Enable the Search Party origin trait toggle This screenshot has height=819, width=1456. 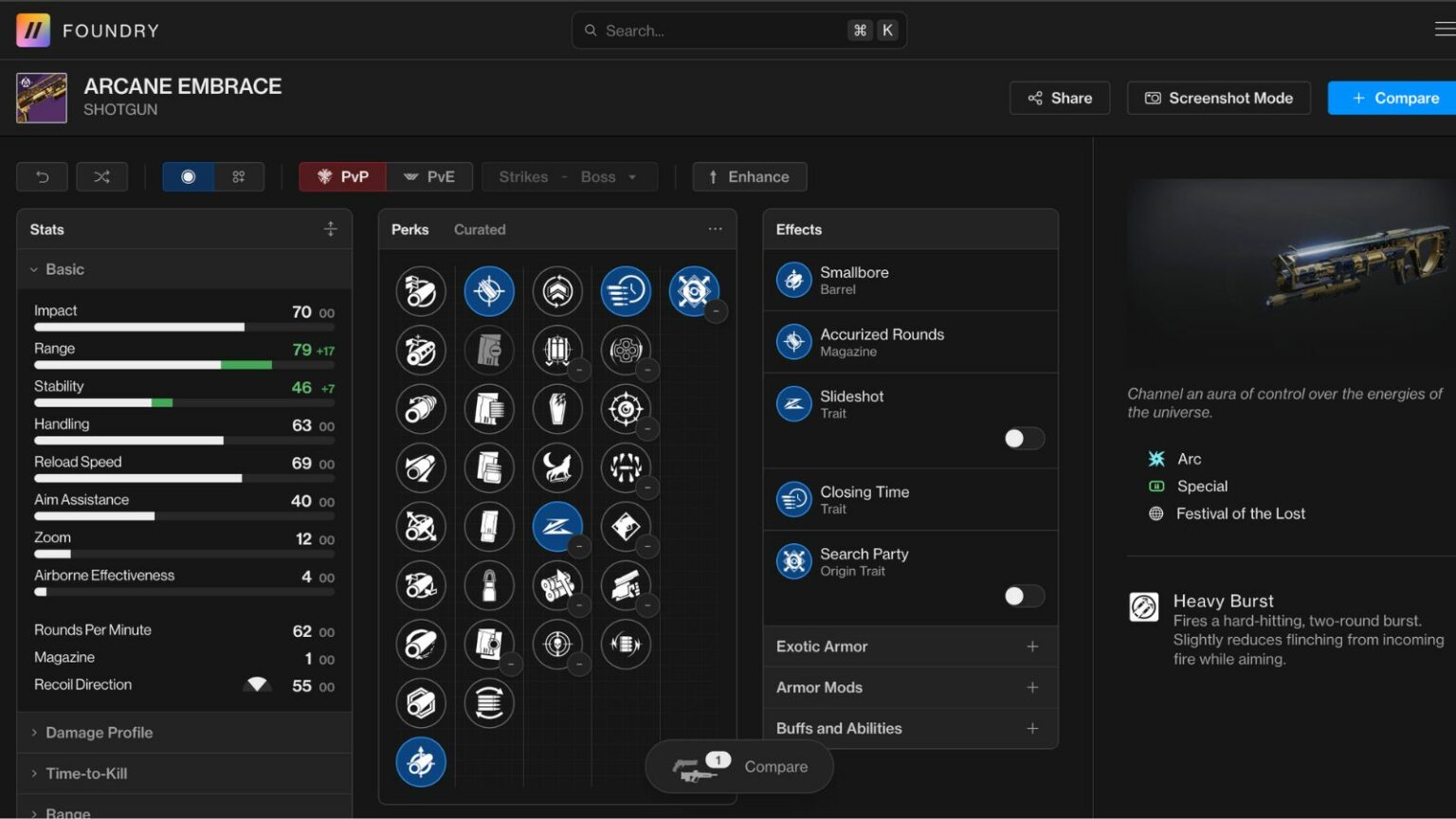pos(1024,595)
